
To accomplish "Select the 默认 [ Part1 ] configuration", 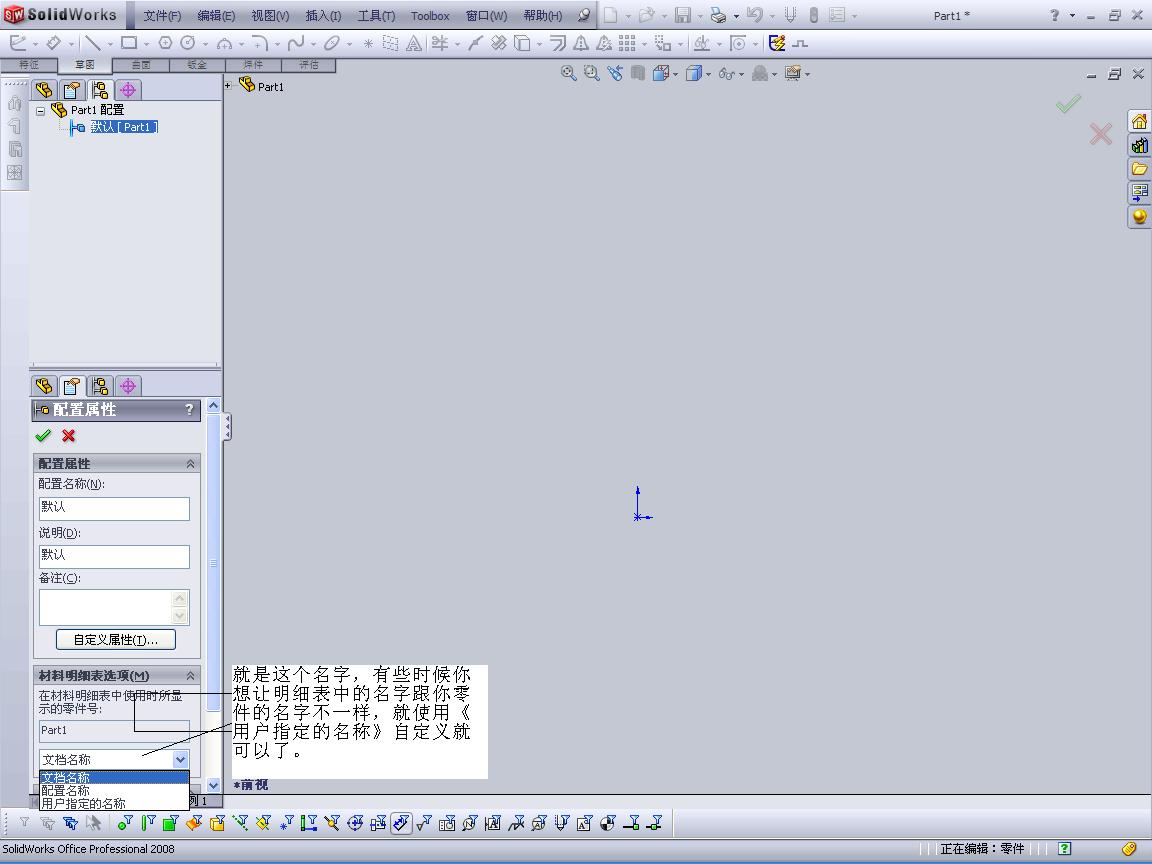I will (124, 127).
